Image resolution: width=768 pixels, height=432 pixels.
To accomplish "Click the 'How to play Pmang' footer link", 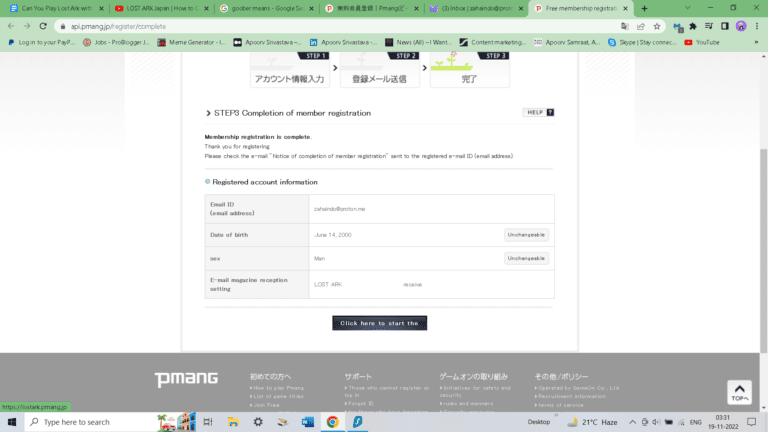I will click(x=278, y=388).
